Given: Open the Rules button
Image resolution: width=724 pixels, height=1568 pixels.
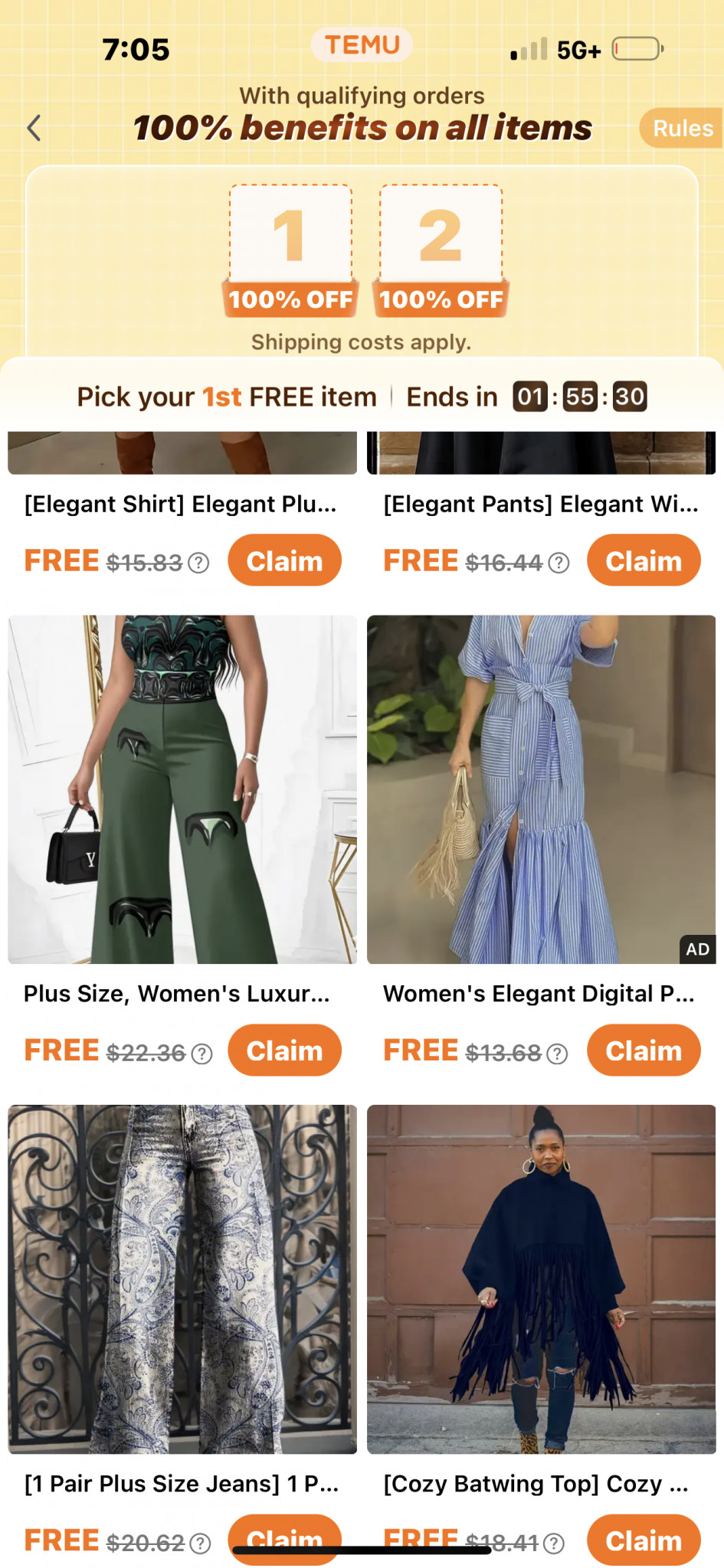Looking at the screenshot, I should coord(682,128).
